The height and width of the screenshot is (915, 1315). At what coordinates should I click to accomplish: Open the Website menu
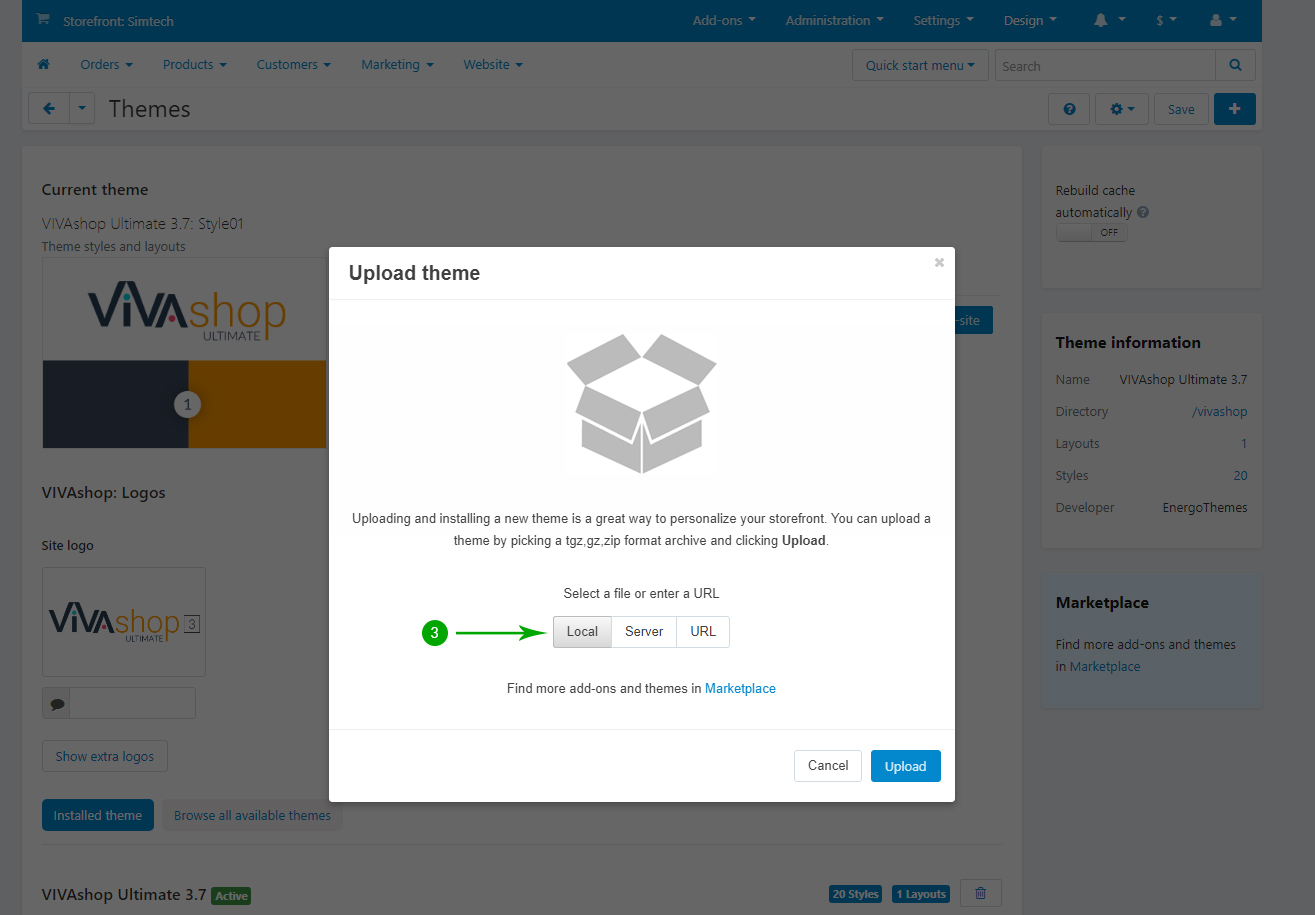[x=493, y=65]
